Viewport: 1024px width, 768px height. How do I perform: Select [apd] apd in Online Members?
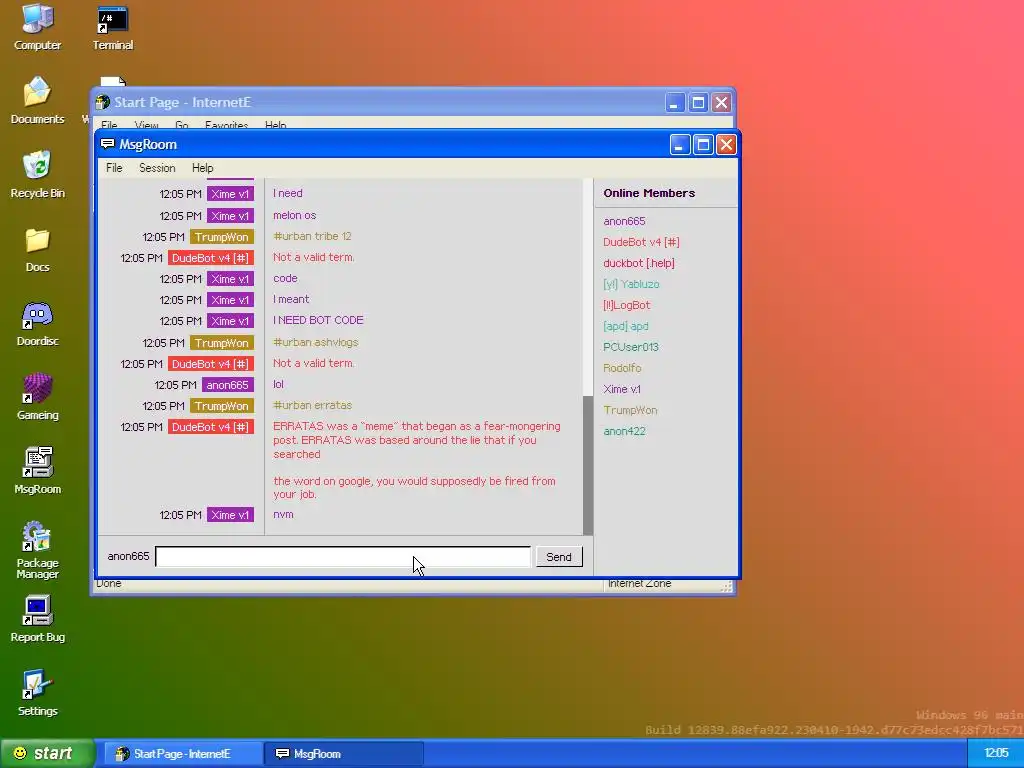(626, 326)
